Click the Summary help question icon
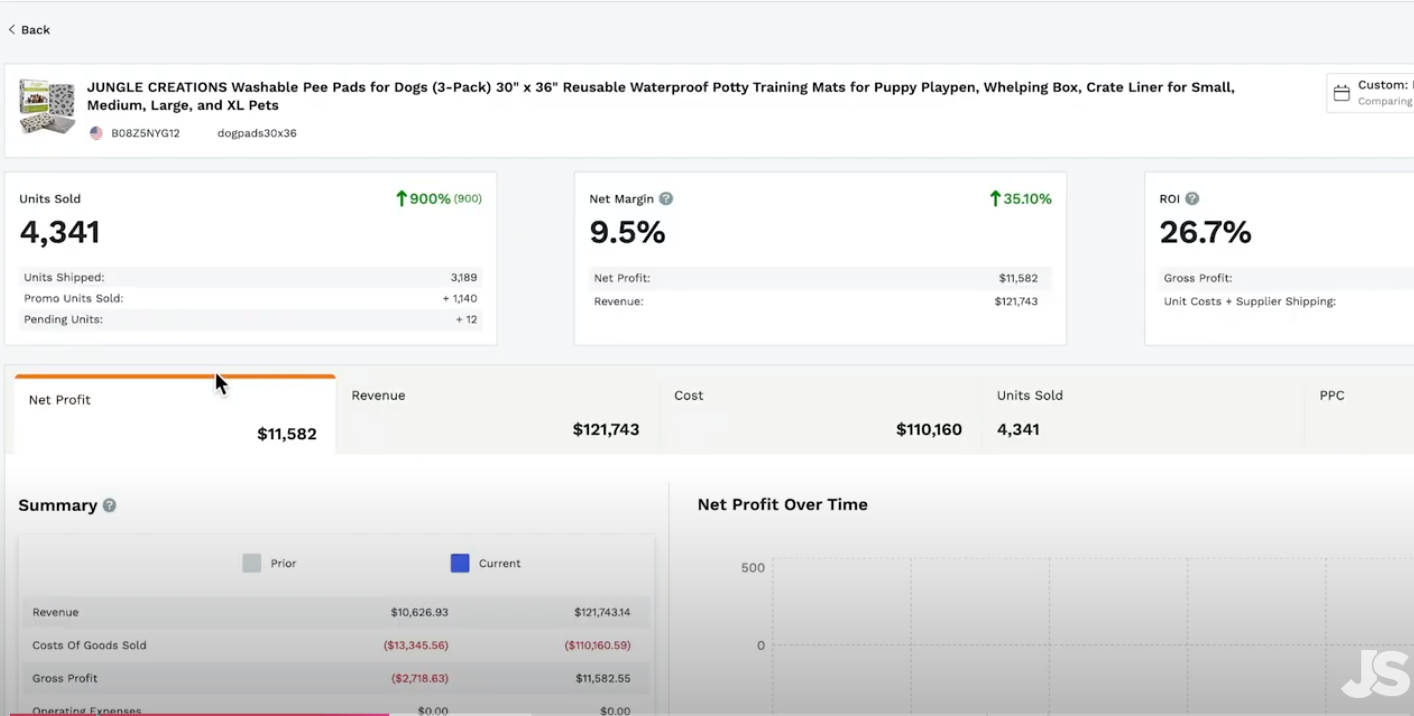This screenshot has width=1414, height=716. [110, 506]
